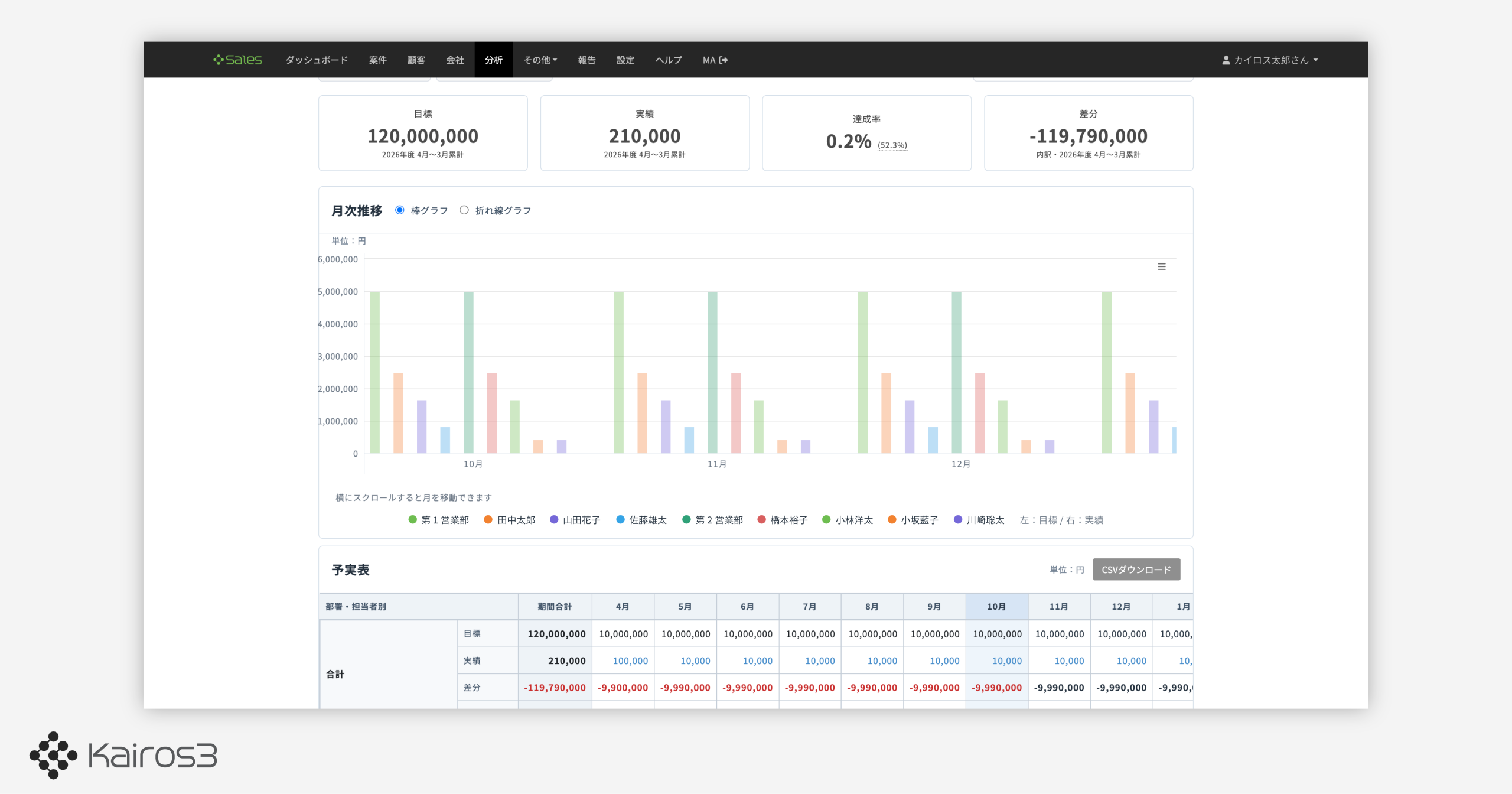Open the 設定 menu item

point(625,60)
